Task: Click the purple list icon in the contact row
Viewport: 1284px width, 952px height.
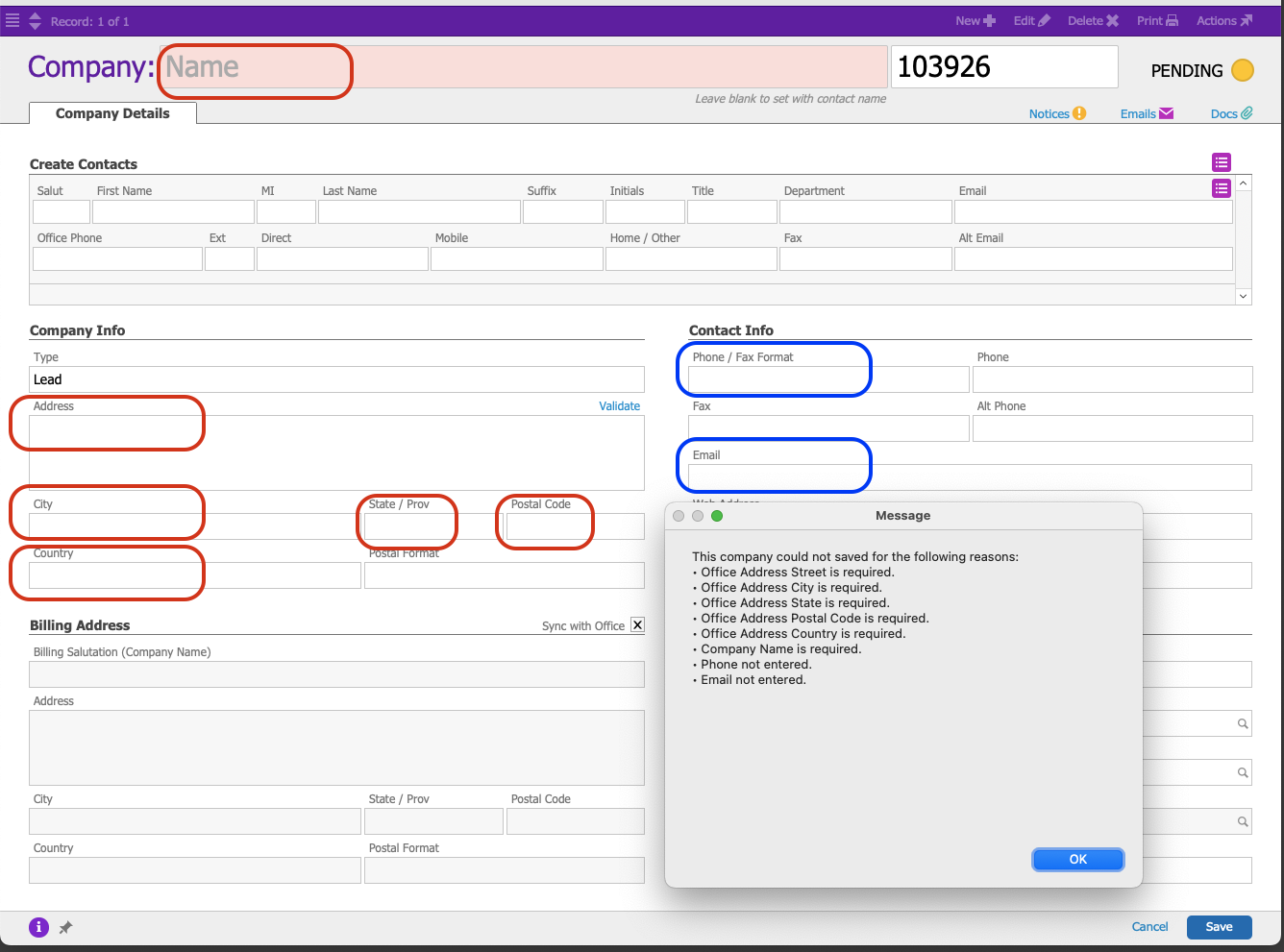Action: click(x=1222, y=188)
